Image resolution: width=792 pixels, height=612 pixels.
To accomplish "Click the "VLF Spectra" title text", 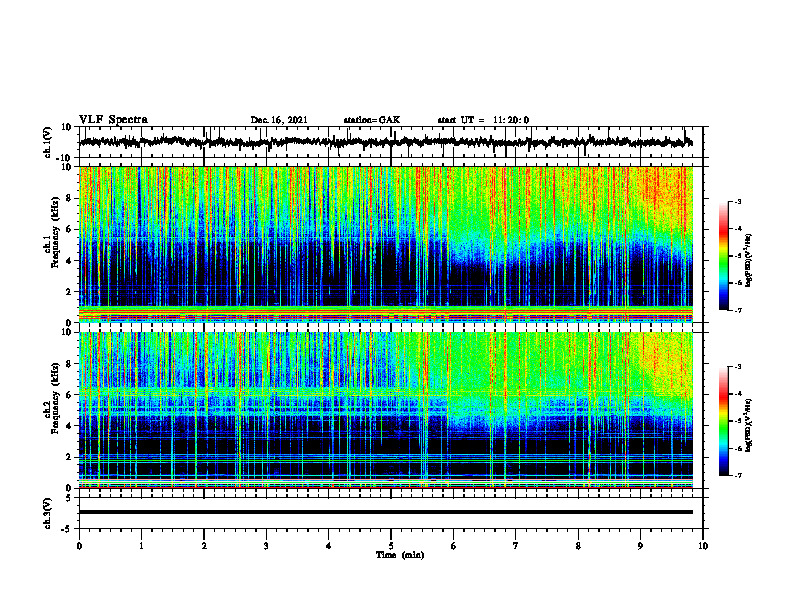I will click(113, 119).
